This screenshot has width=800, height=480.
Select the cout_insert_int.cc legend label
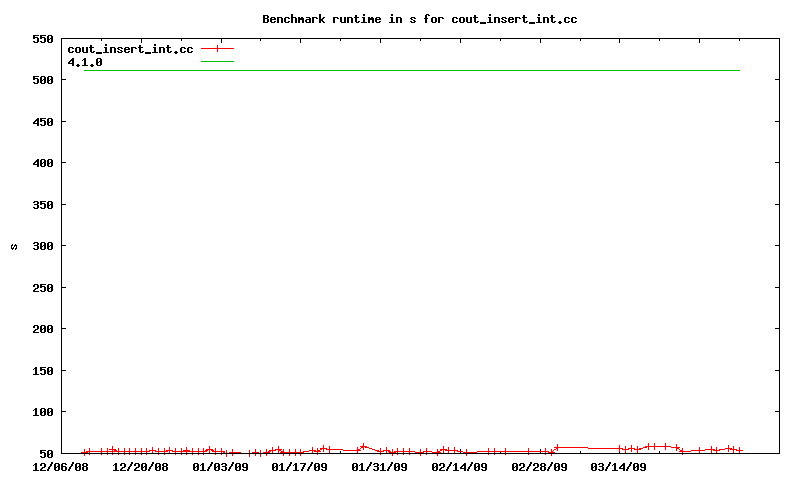click(x=130, y=49)
